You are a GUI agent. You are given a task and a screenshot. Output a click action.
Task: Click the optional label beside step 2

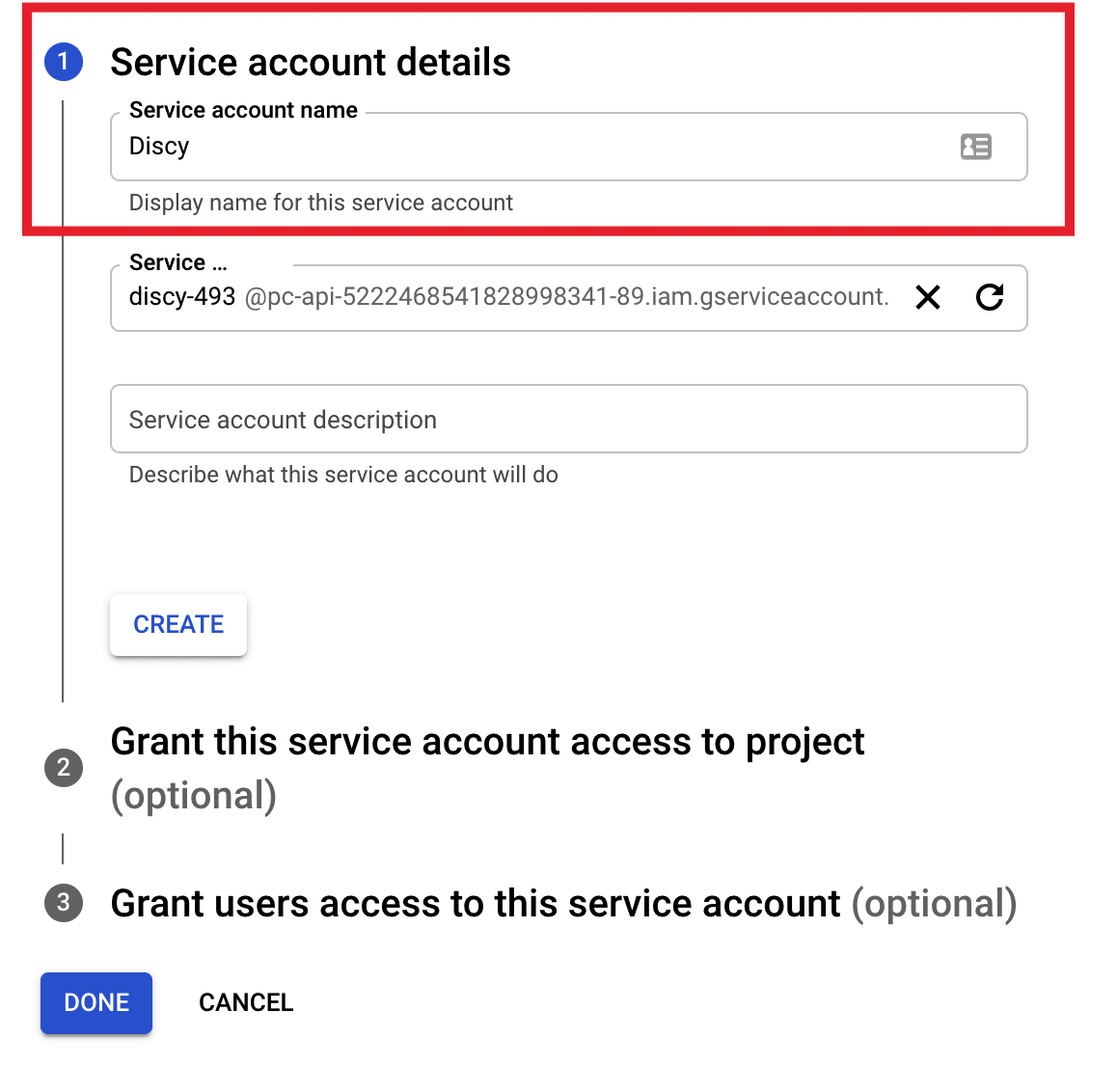194,795
